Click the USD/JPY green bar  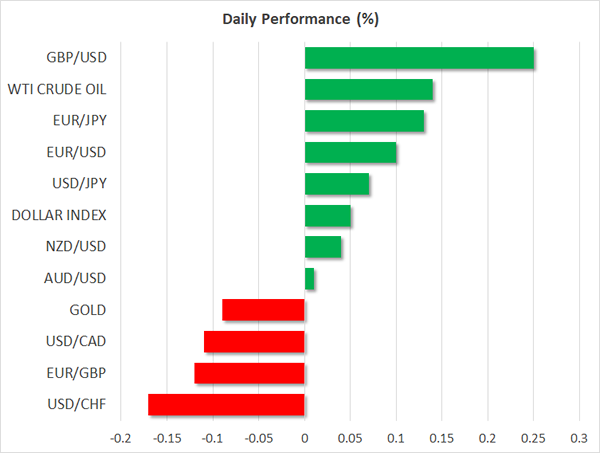[x=336, y=184]
